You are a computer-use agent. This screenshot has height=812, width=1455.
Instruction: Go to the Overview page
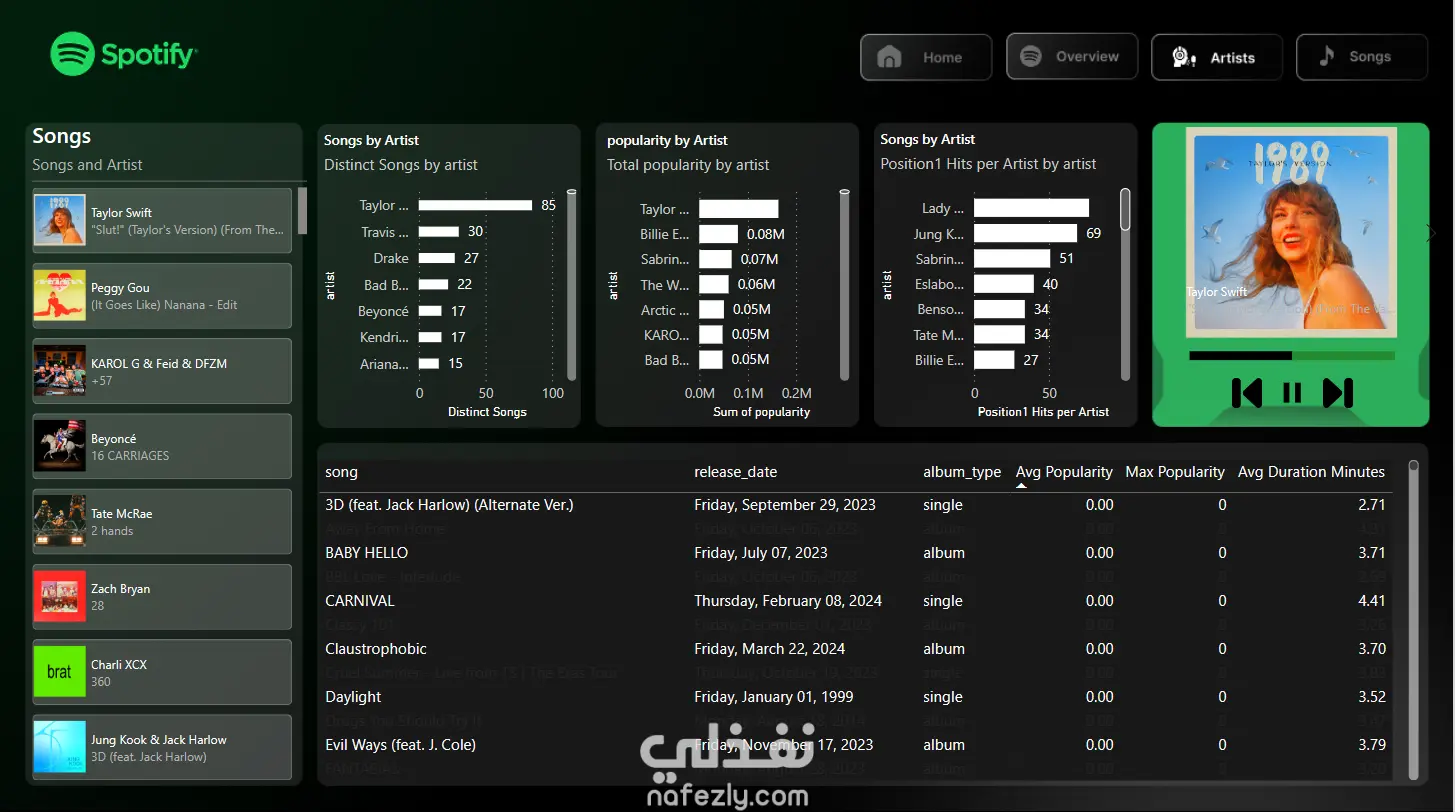pos(1072,57)
